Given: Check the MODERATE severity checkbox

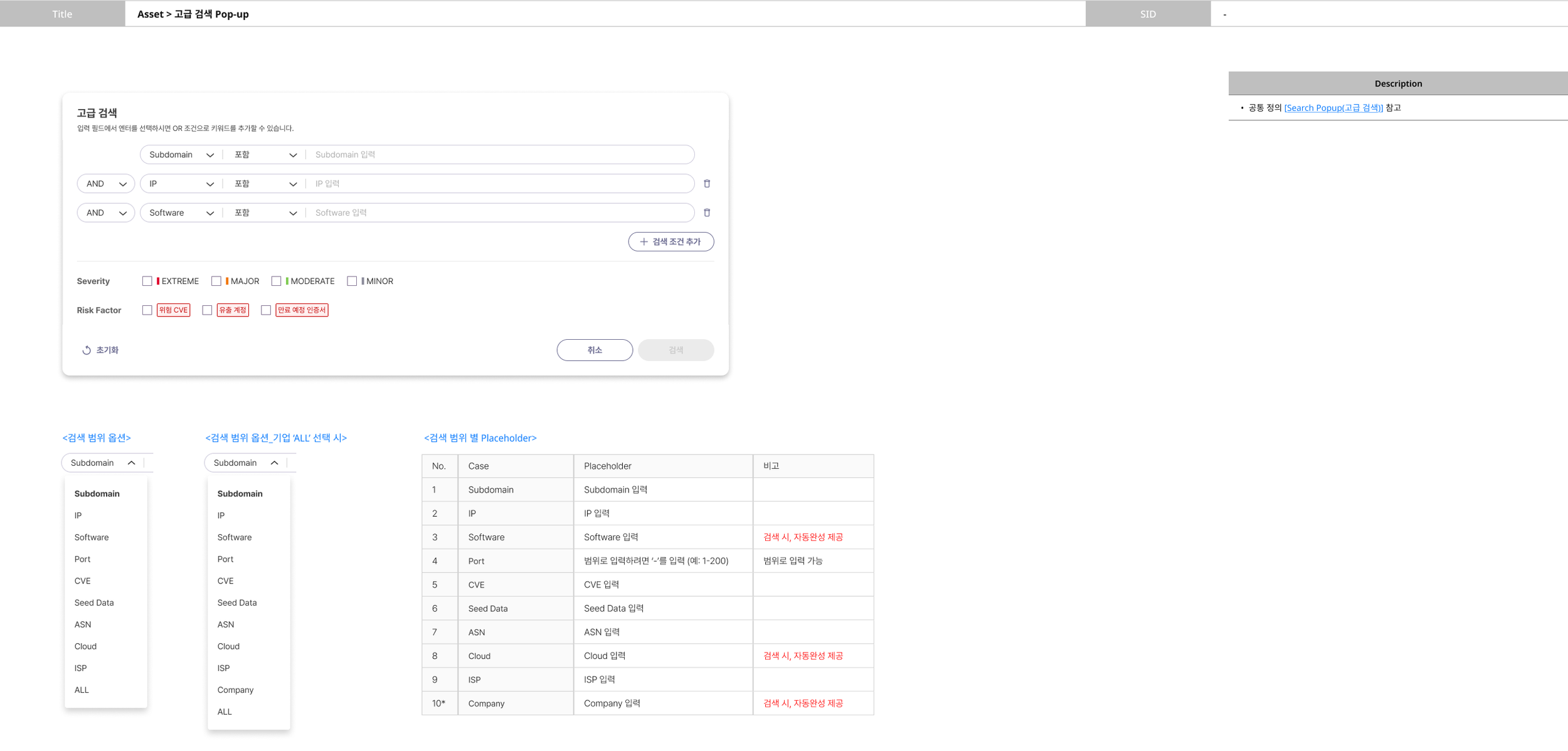Looking at the screenshot, I should [x=276, y=281].
